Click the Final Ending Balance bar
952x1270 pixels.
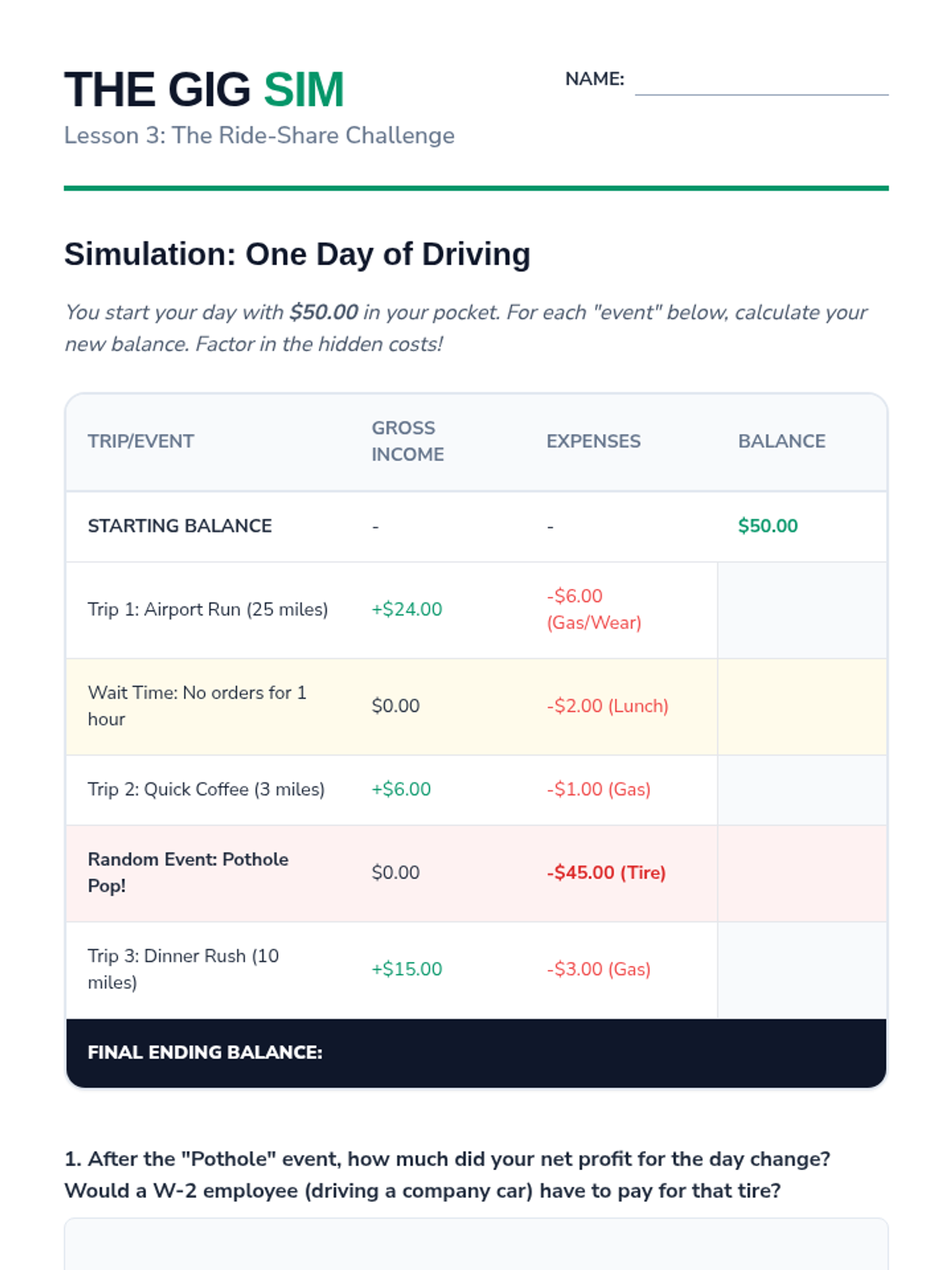(x=476, y=1053)
